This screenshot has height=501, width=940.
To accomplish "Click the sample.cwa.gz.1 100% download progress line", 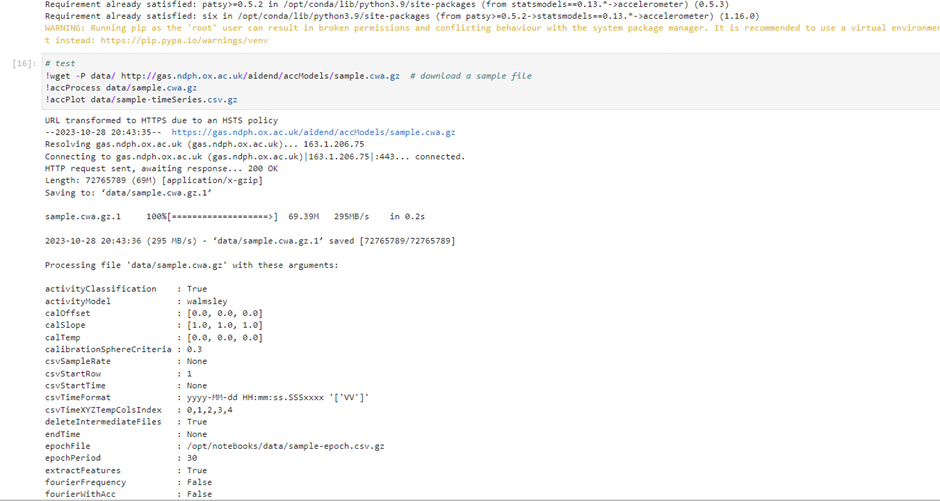I will 235,216.
